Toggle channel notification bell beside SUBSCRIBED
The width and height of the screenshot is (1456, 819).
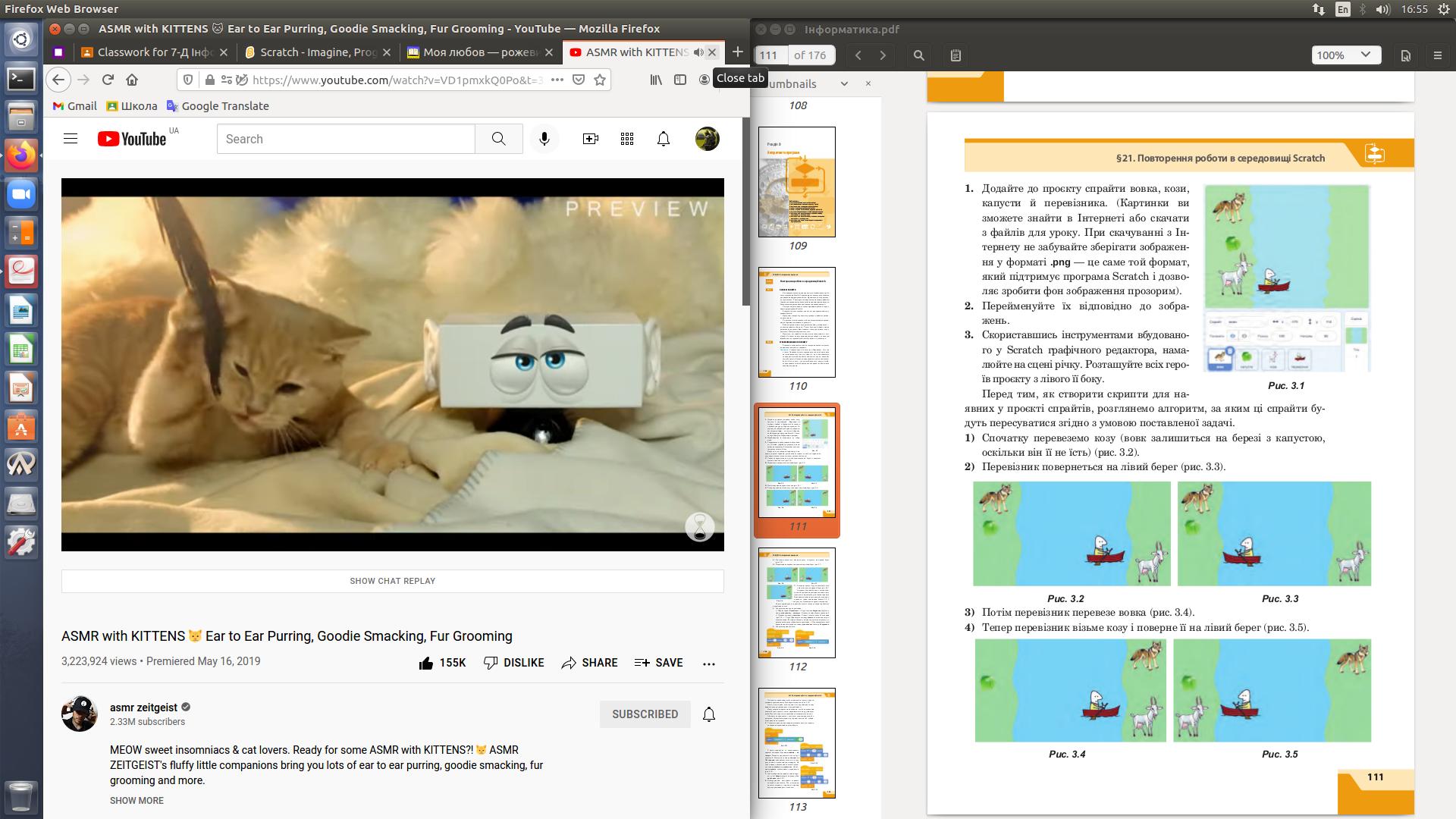click(709, 714)
